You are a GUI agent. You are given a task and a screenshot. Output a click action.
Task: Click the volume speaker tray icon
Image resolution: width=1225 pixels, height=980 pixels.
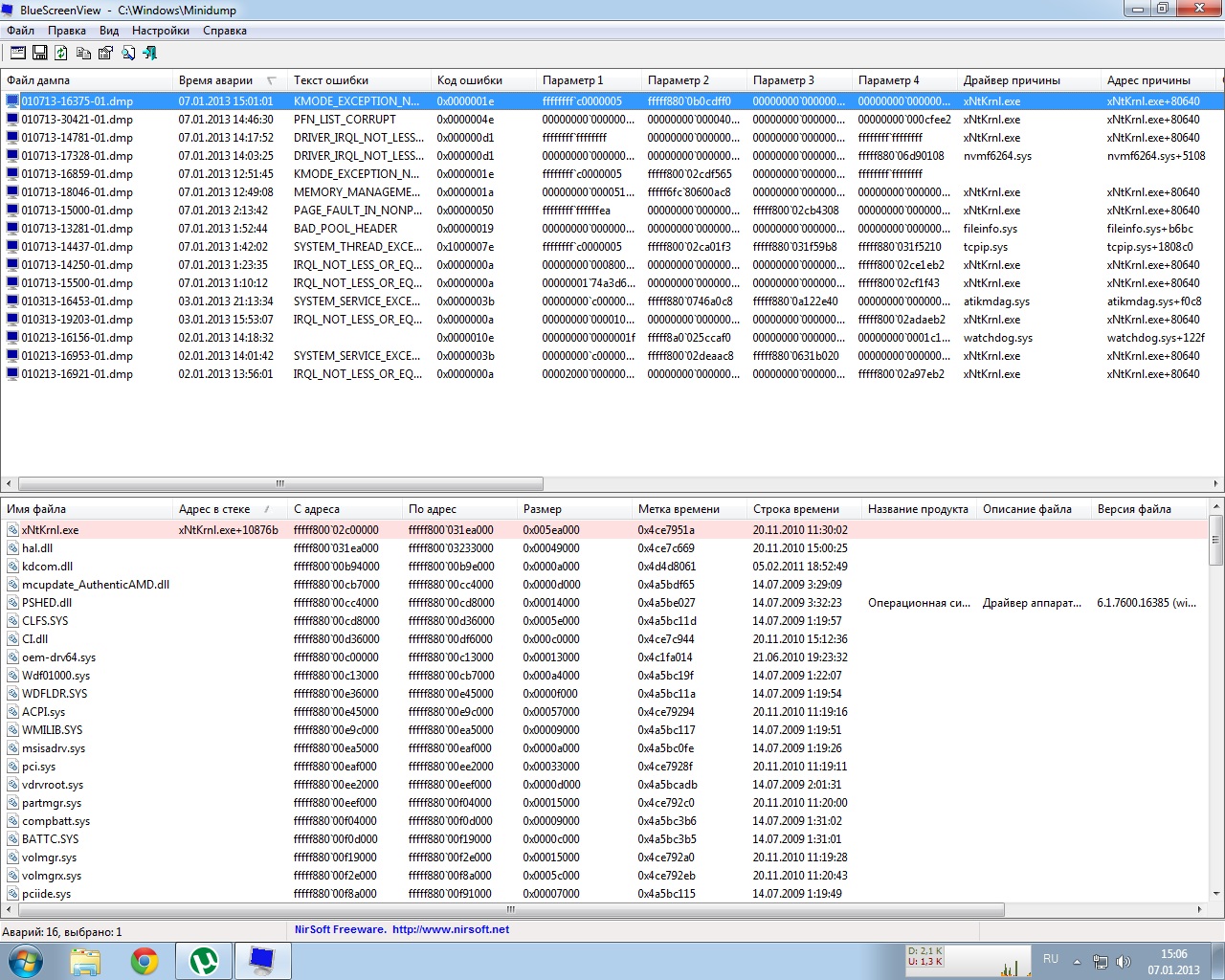pos(1124,961)
